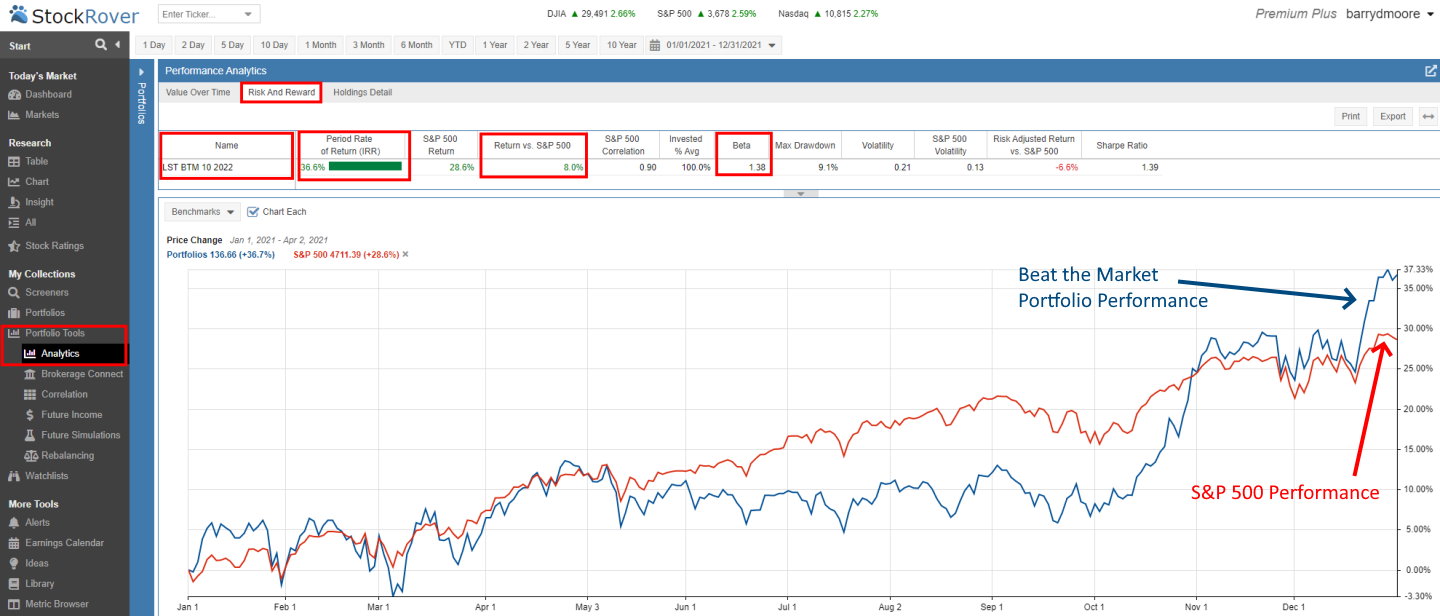Open the Metric Browser
1440x616 pixels.
coord(55,603)
